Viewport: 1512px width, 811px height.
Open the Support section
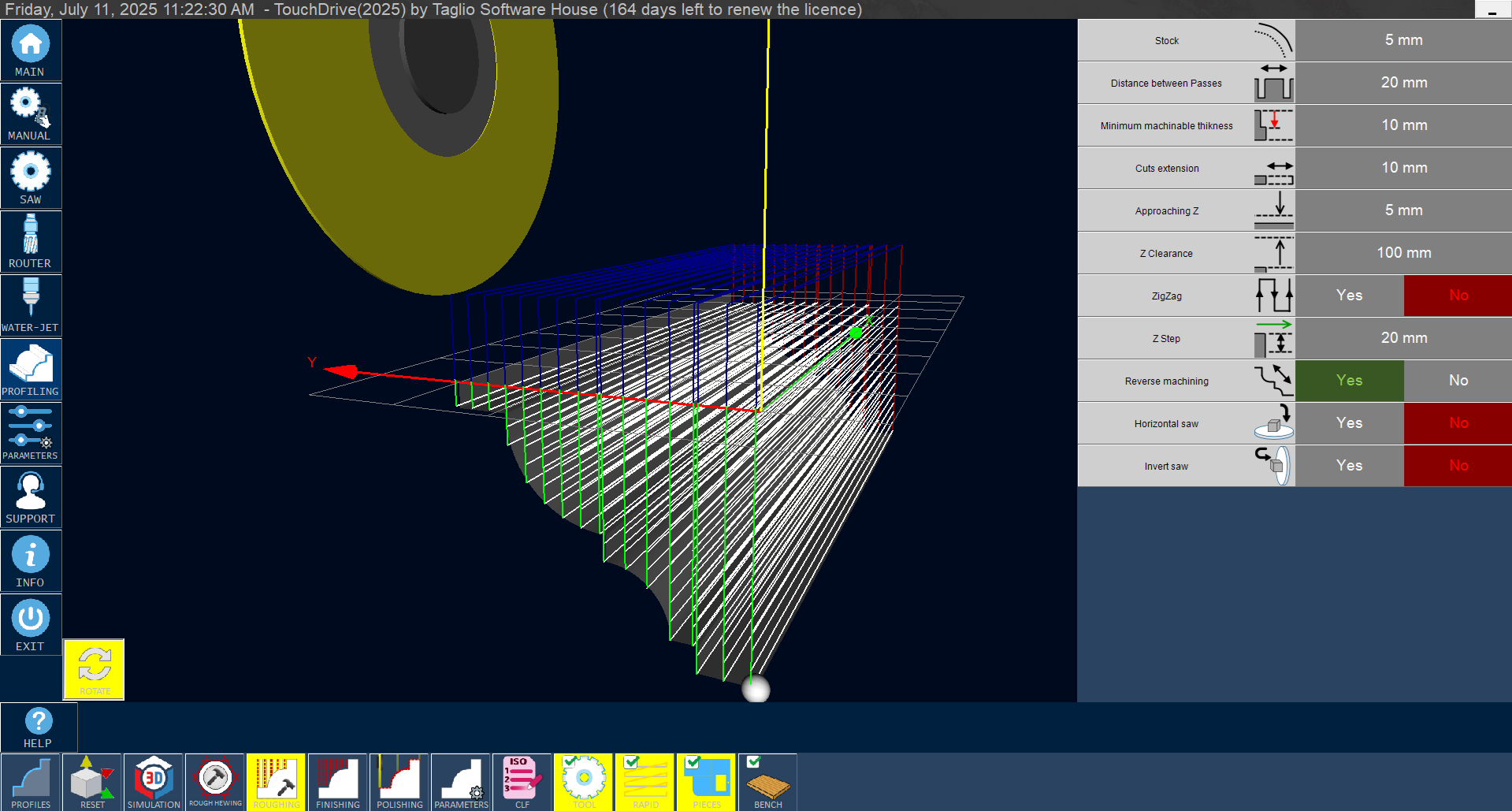31,497
